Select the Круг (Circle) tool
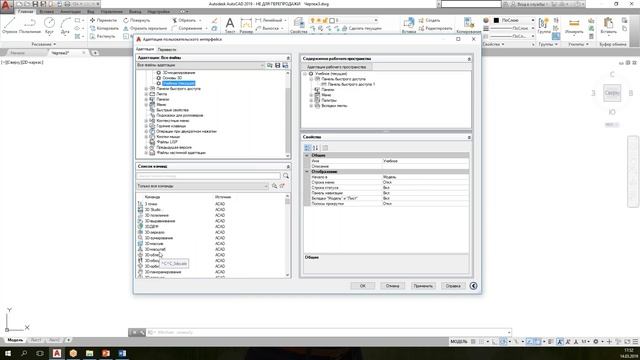 click(49, 25)
